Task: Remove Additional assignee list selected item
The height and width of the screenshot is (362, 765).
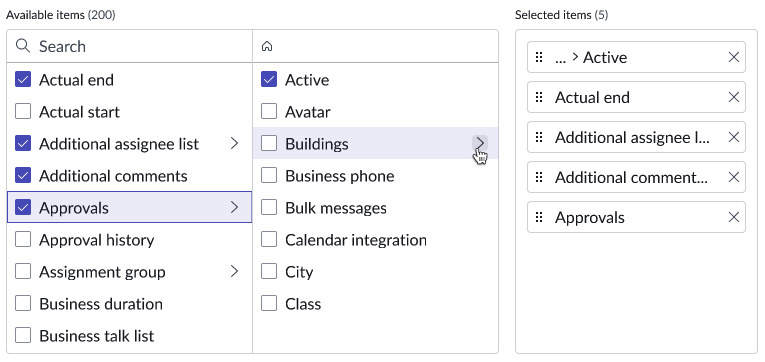Action: (734, 138)
